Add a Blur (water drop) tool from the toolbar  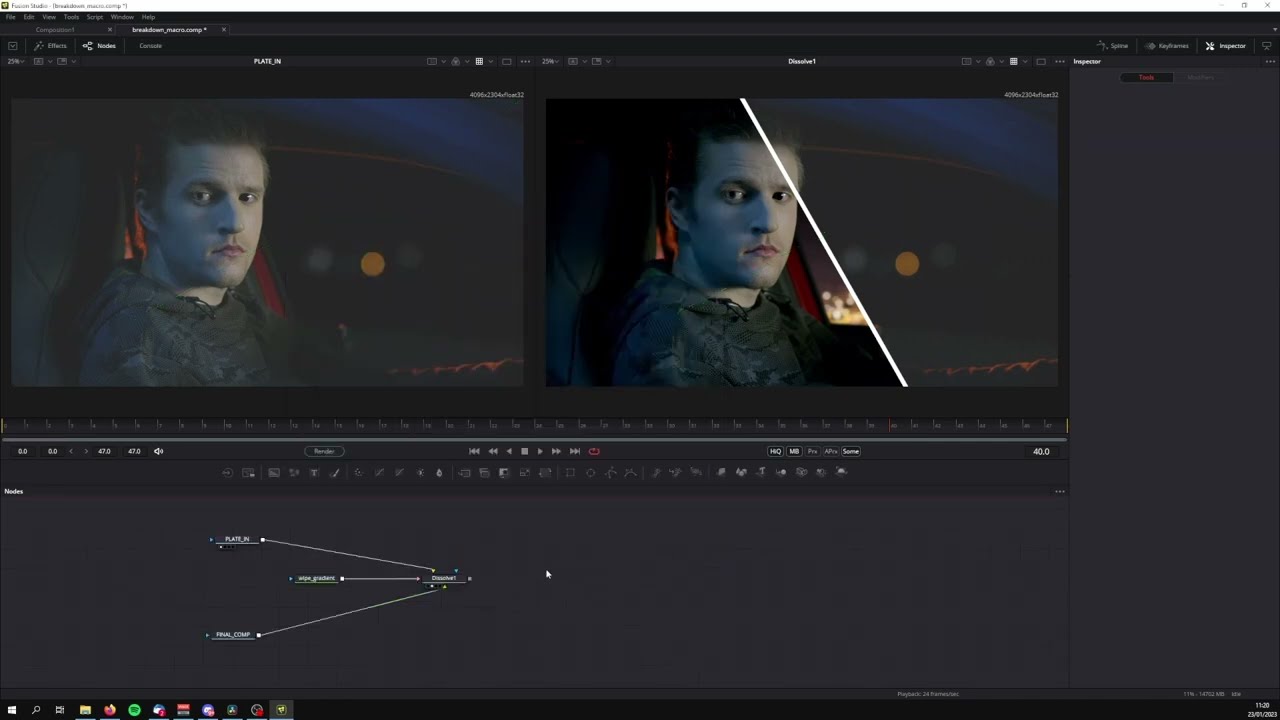tap(439, 472)
